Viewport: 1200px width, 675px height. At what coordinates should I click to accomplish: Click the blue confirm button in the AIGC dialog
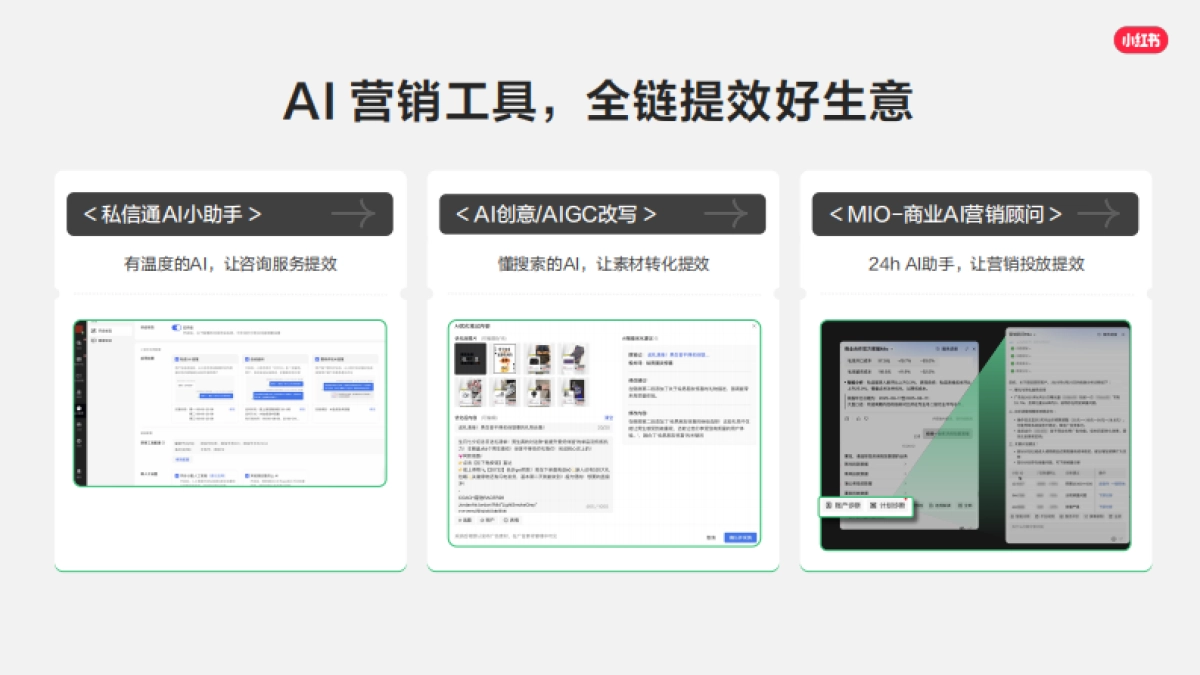(739, 537)
